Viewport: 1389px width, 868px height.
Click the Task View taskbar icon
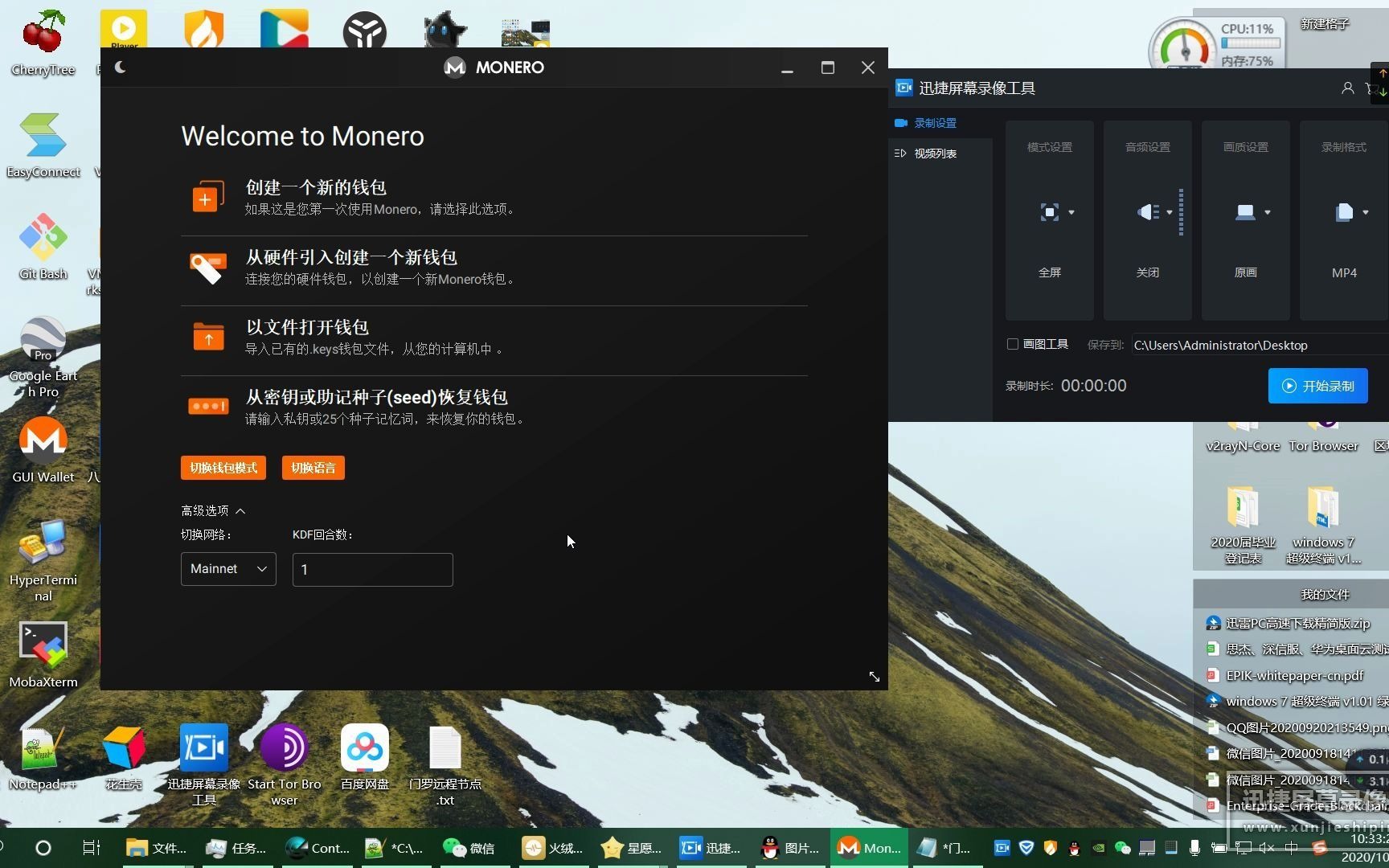click(91, 848)
